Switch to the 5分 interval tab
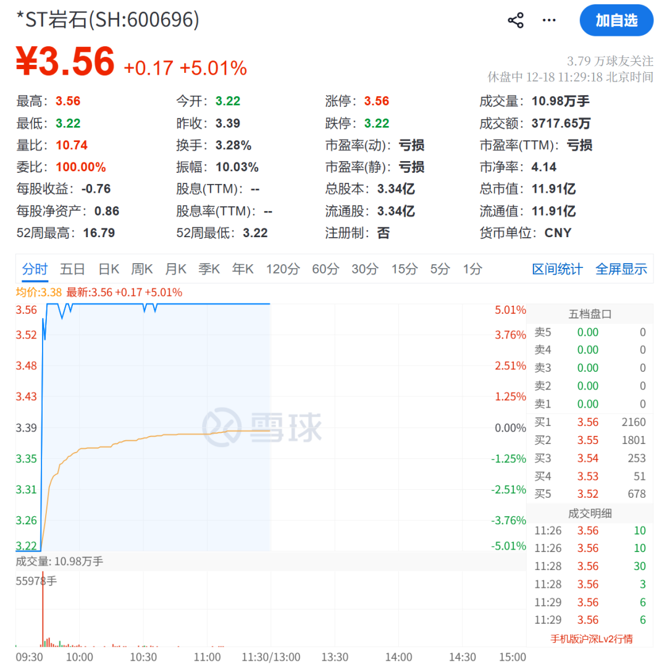The width and height of the screenshot is (667, 670). click(x=440, y=269)
